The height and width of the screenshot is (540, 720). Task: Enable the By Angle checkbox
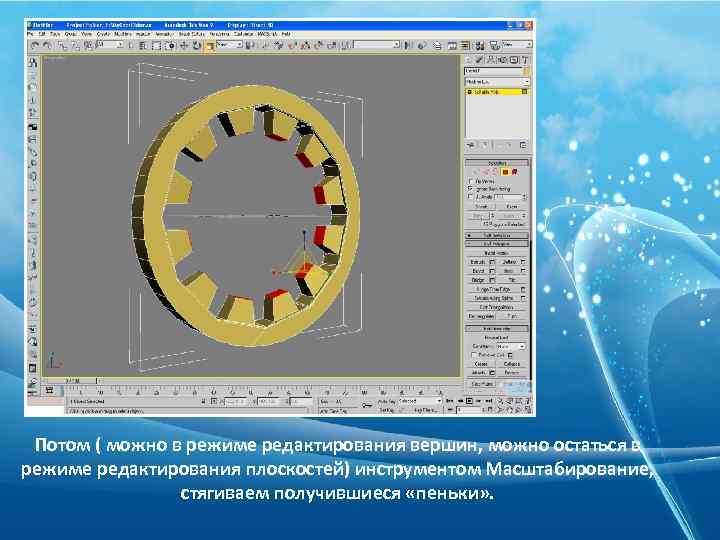(x=471, y=197)
